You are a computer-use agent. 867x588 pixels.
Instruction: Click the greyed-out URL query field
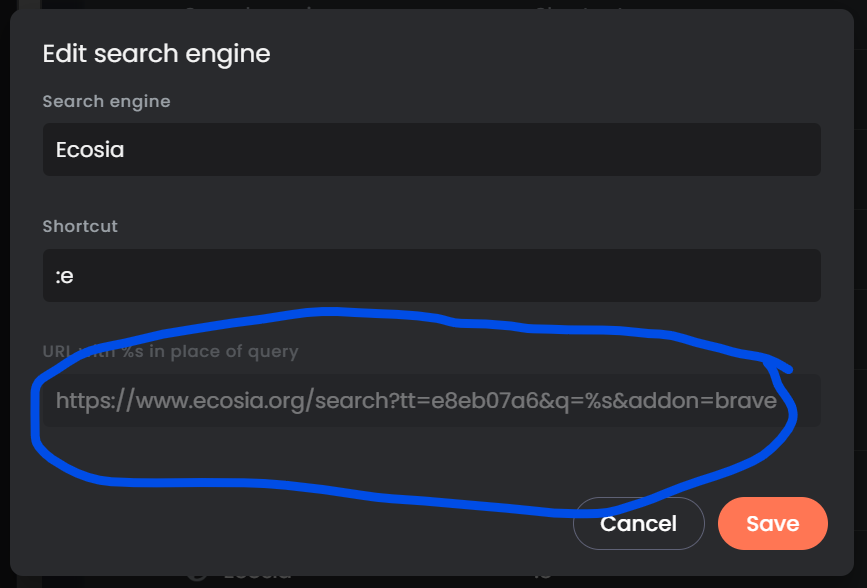coord(431,401)
